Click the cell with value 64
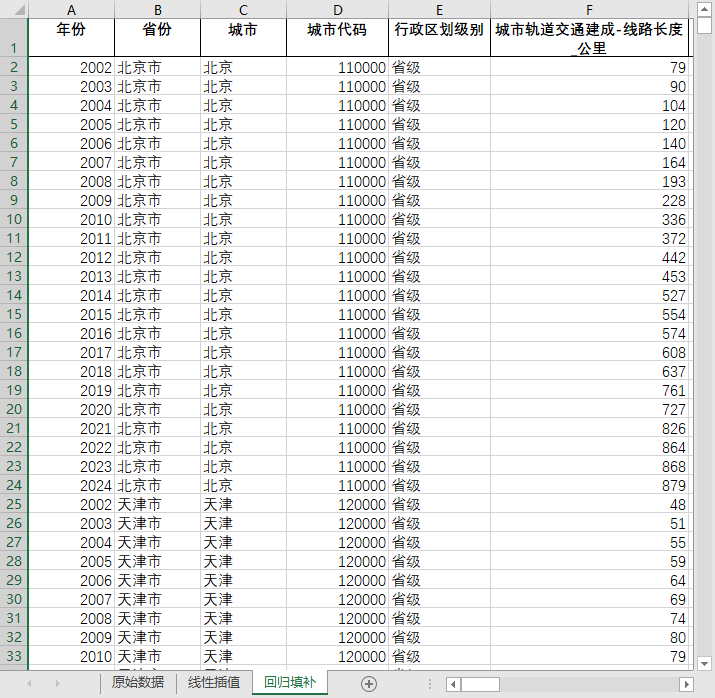Screen dimensions: 715x698 pos(589,580)
